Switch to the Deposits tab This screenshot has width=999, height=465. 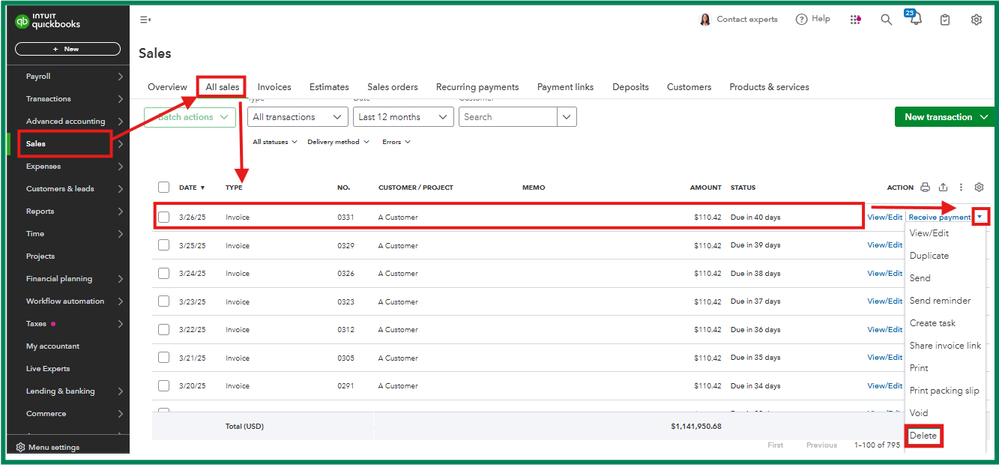630,87
